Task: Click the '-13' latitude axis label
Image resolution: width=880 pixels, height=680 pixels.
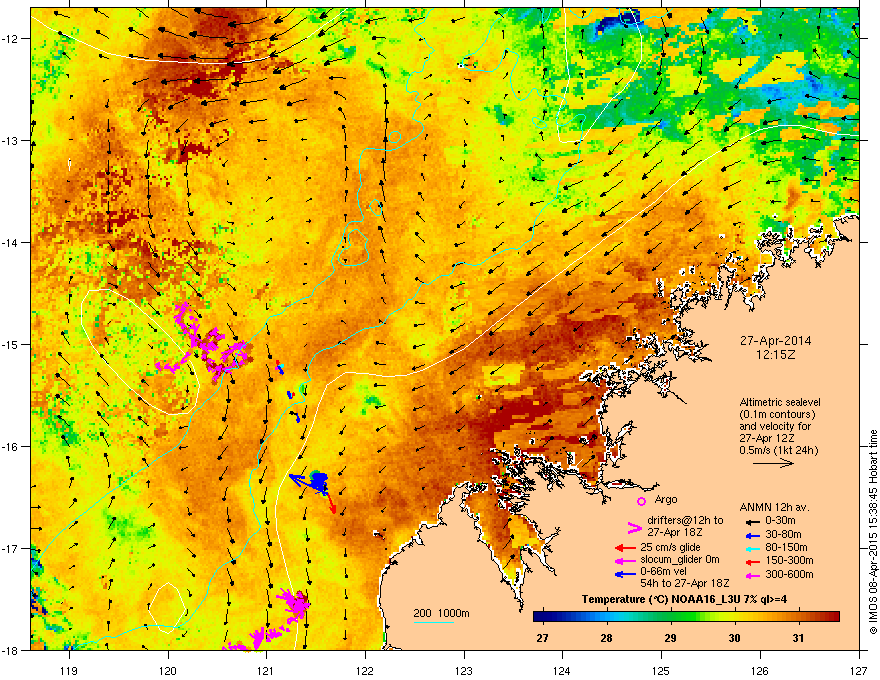Action: (x=10, y=140)
